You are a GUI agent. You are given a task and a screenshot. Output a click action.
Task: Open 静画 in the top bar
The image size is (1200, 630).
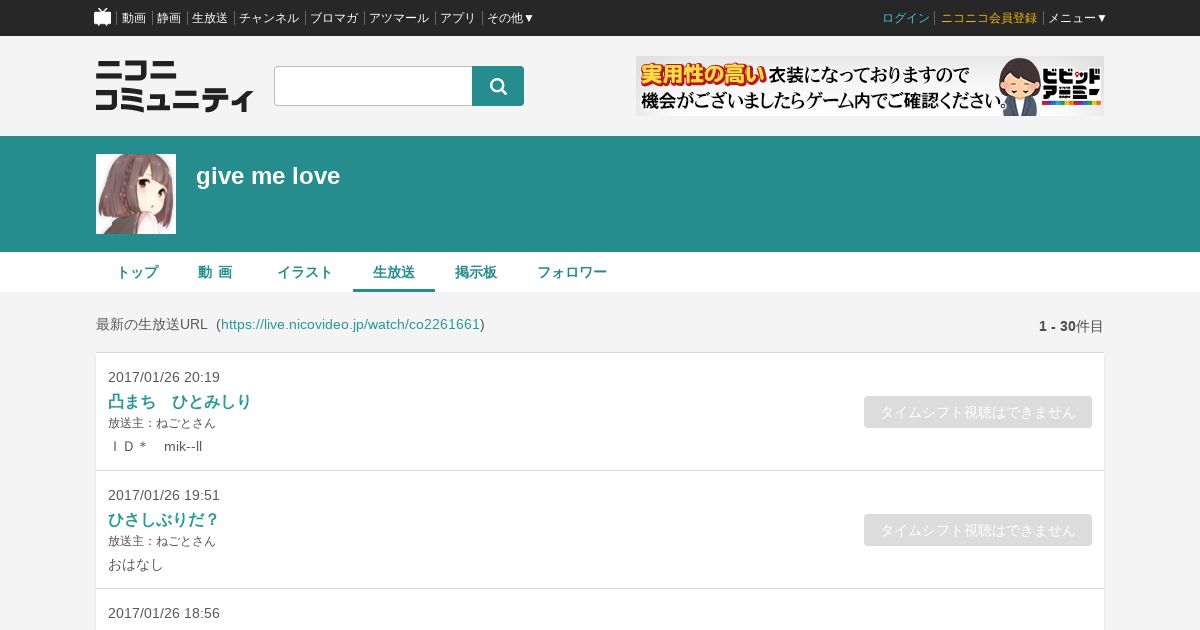[169, 18]
